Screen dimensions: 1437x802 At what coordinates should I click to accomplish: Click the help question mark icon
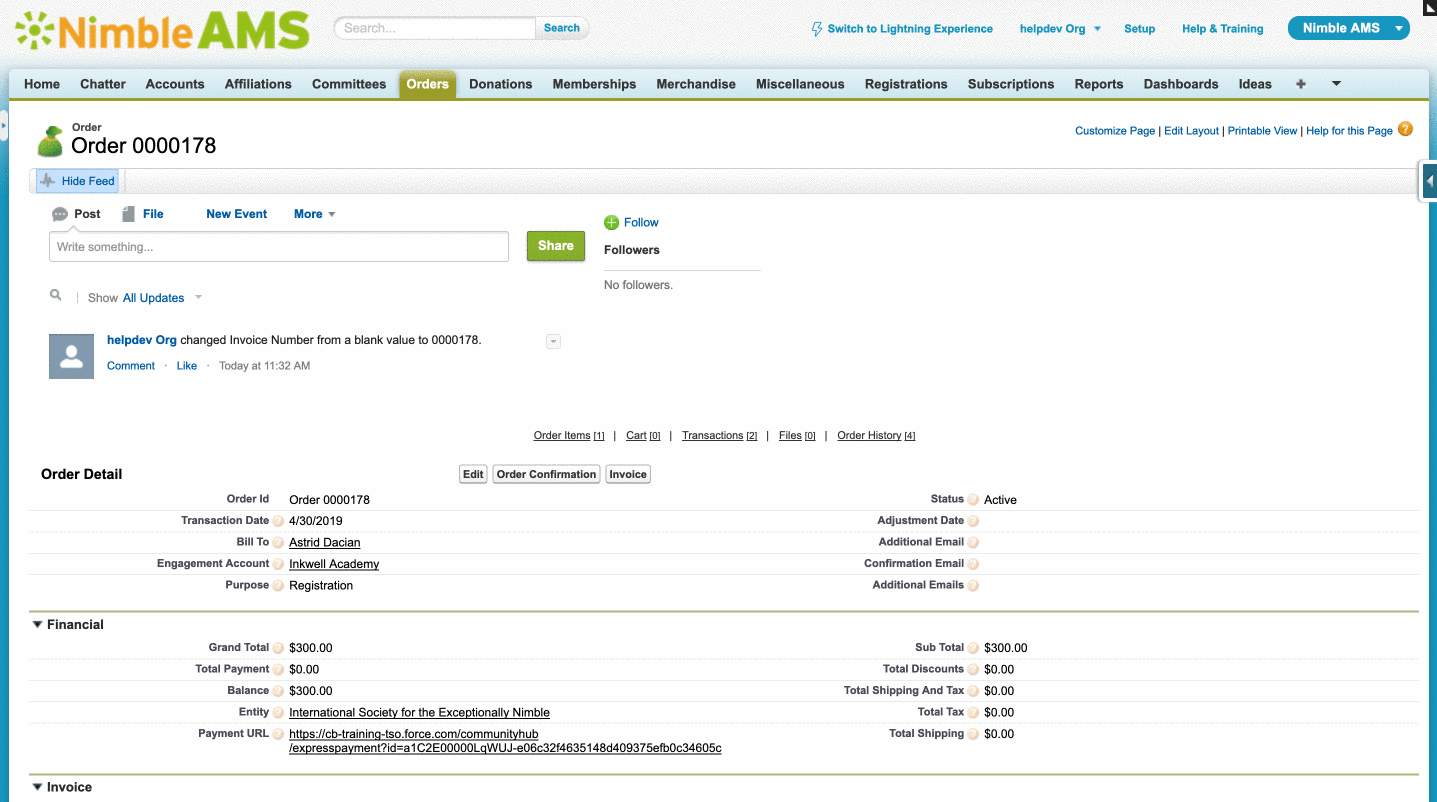click(1405, 130)
